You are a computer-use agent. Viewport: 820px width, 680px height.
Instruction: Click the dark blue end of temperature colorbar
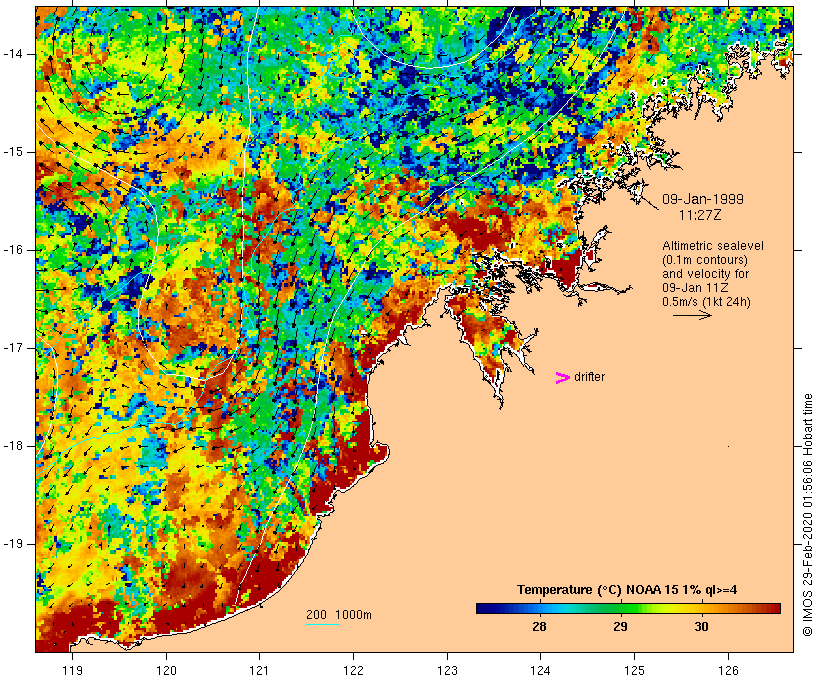pos(481,608)
